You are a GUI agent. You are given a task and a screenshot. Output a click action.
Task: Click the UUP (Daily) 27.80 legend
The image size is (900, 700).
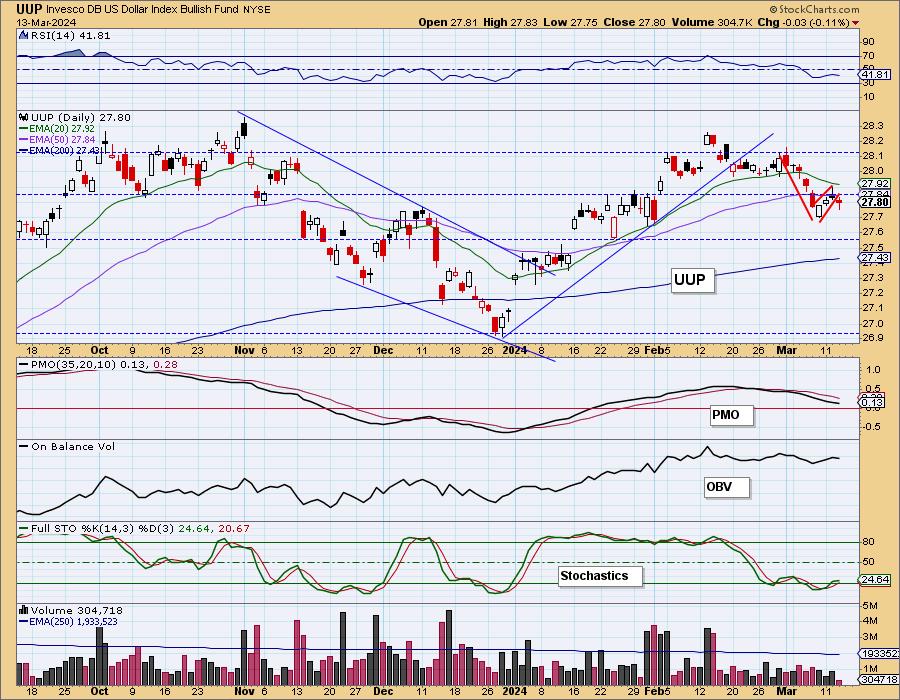pos(81,118)
